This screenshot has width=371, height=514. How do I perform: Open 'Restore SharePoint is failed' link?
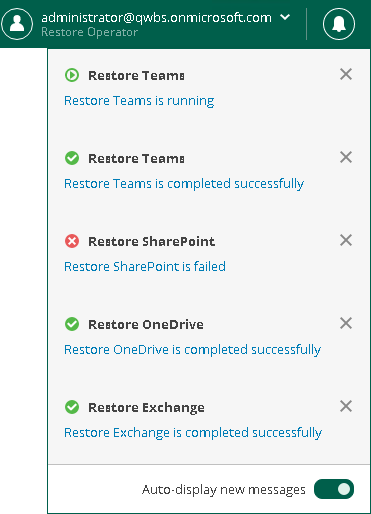coord(145,267)
